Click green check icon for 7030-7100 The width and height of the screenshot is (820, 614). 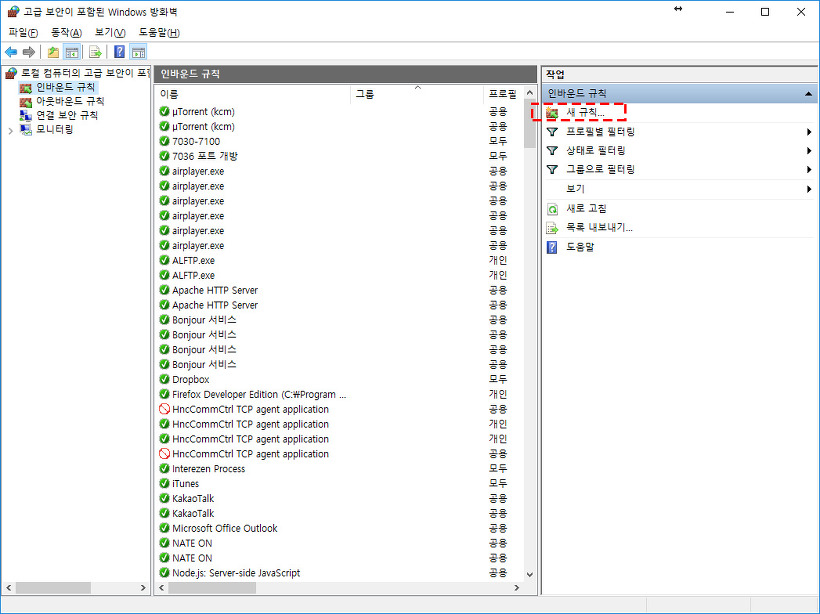coord(164,141)
